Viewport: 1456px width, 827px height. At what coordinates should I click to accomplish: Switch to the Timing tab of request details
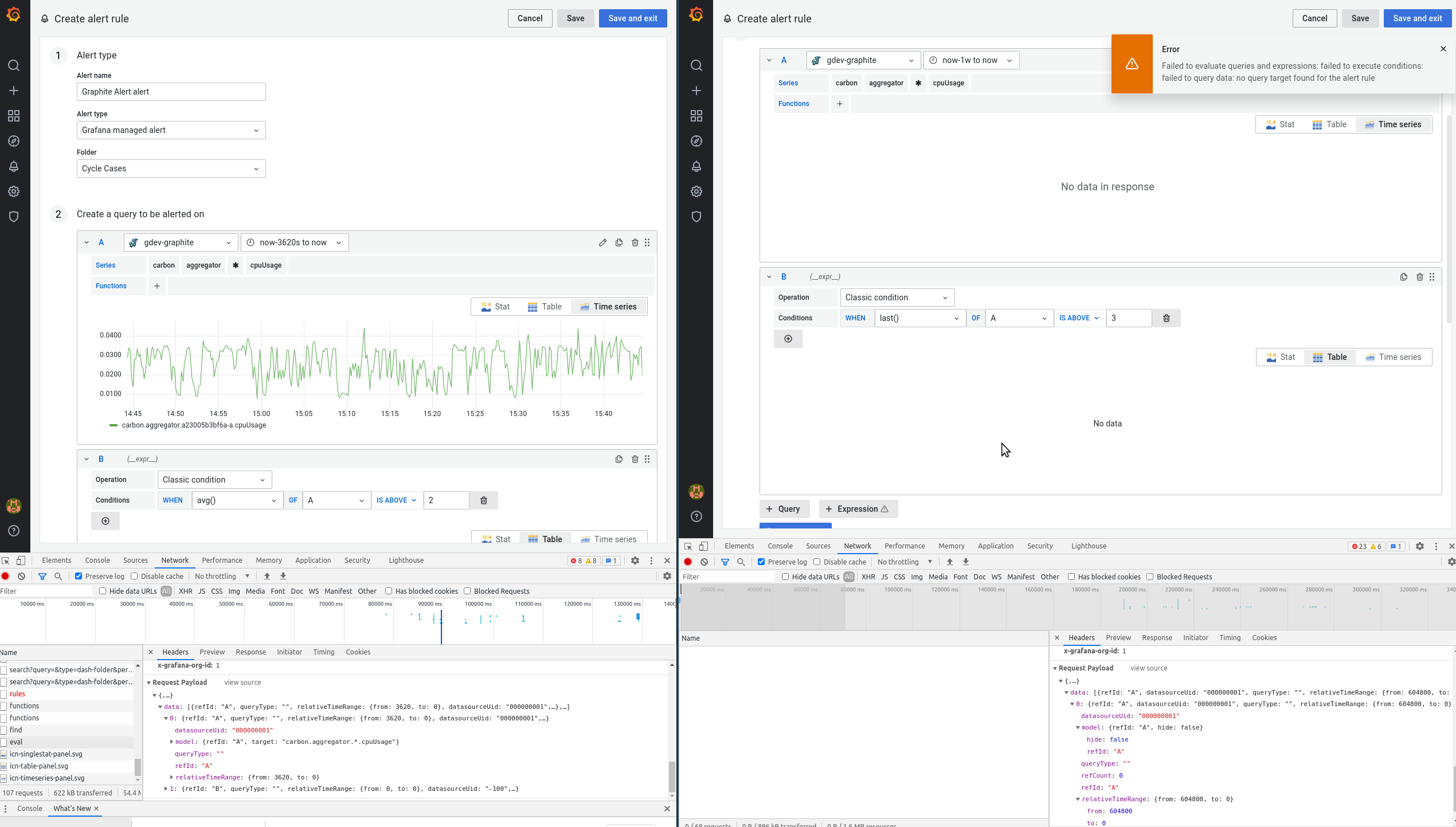click(x=324, y=652)
